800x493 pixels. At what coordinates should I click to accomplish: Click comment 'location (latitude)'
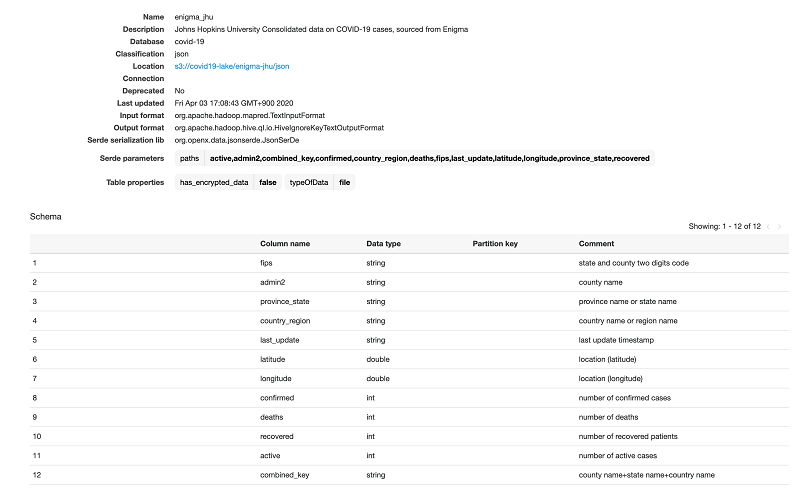[x=608, y=359]
